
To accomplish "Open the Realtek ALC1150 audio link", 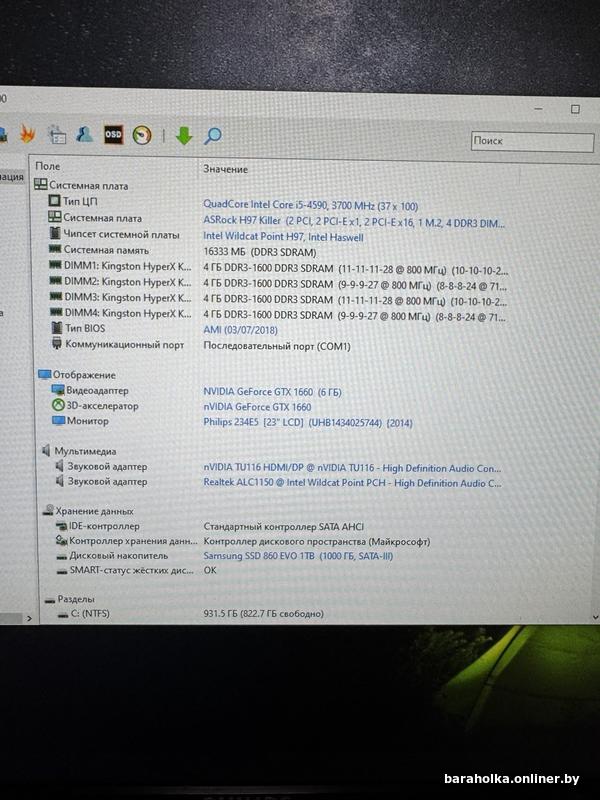I will coord(353,483).
